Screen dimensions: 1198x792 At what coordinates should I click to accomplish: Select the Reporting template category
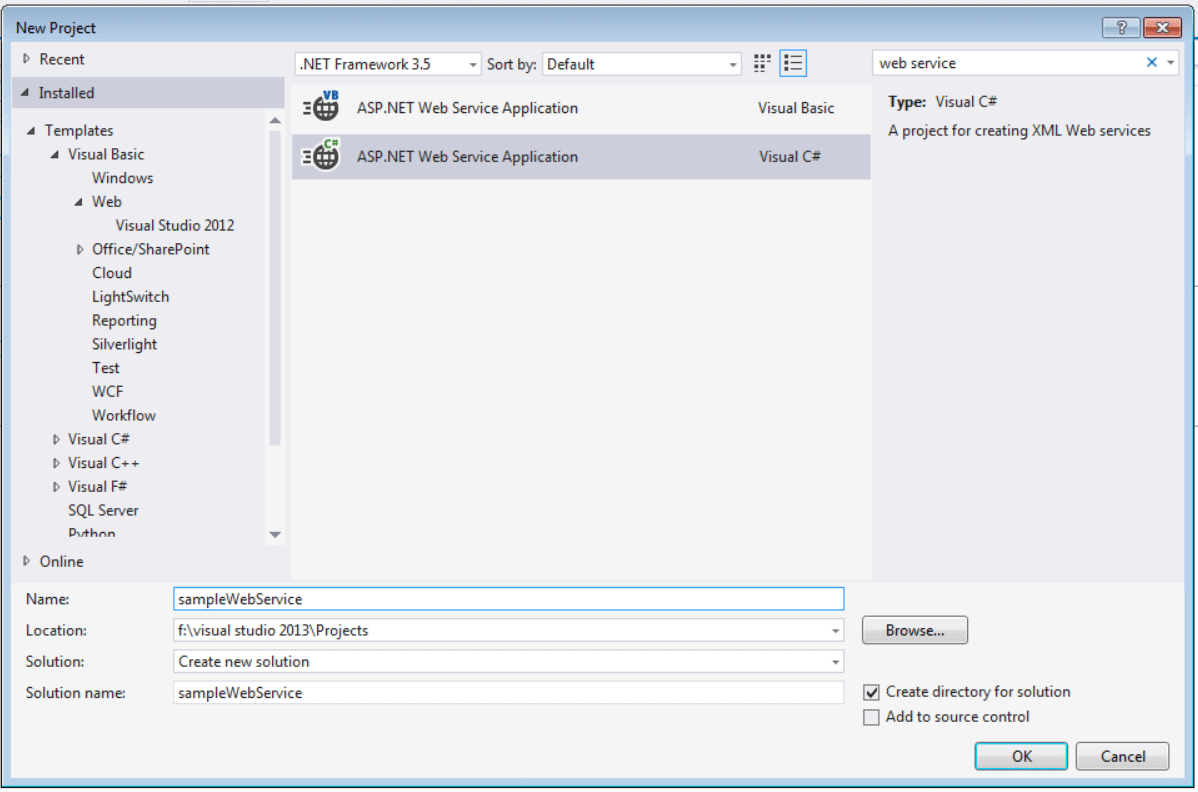coord(125,321)
